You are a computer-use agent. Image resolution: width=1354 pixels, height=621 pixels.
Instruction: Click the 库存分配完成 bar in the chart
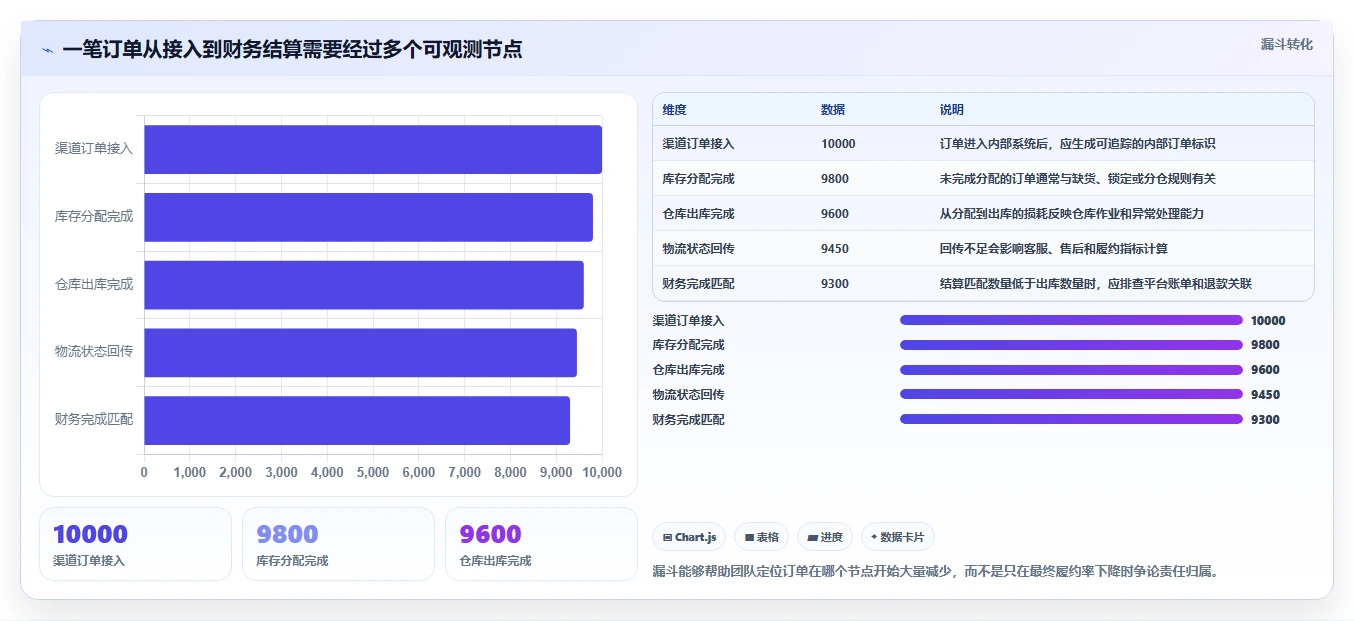click(x=369, y=217)
